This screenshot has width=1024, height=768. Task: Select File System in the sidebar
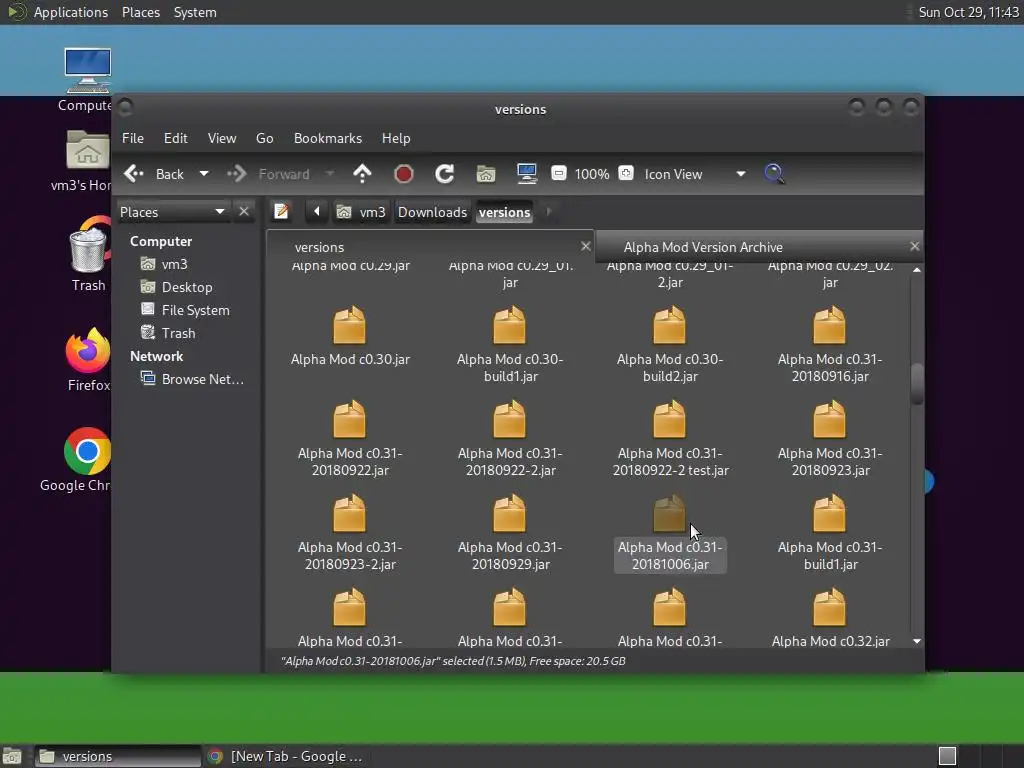195,310
